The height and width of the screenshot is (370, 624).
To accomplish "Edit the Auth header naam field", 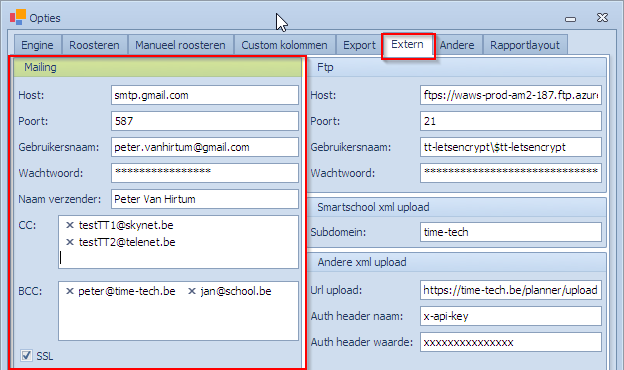I will pos(511,316).
